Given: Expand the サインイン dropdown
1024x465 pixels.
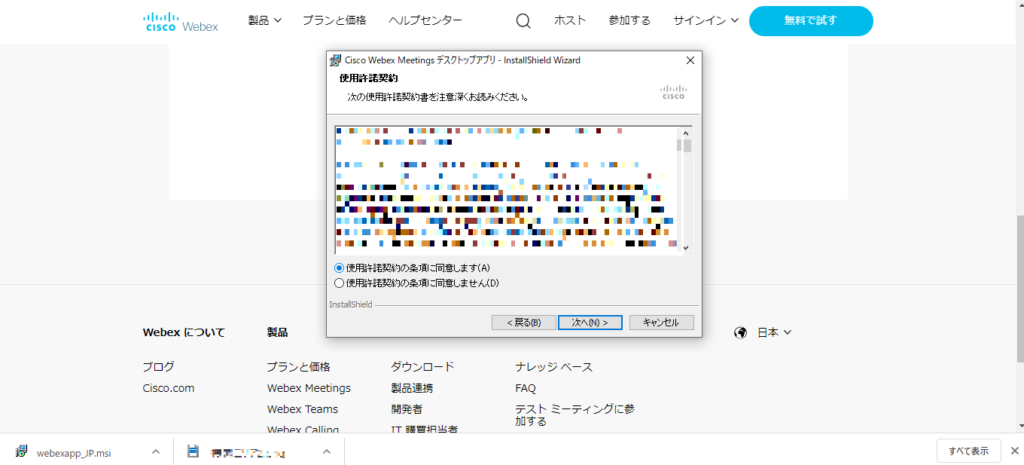Looking at the screenshot, I should coord(706,20).
